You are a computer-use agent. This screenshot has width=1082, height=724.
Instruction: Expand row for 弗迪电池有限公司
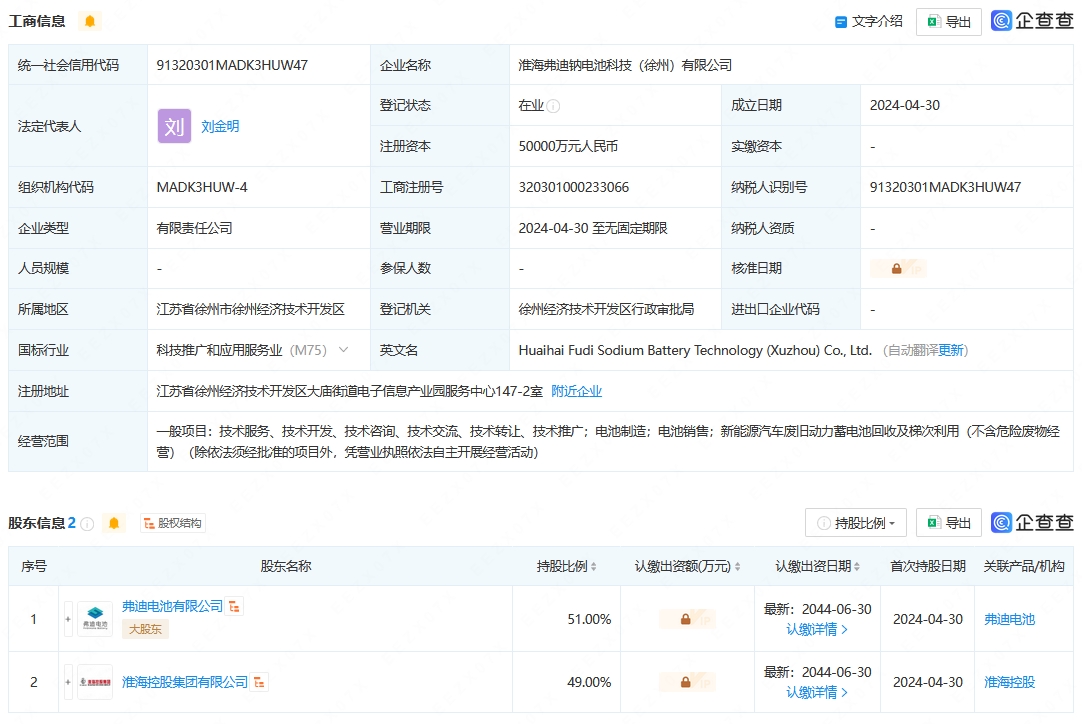click(68, 619)
